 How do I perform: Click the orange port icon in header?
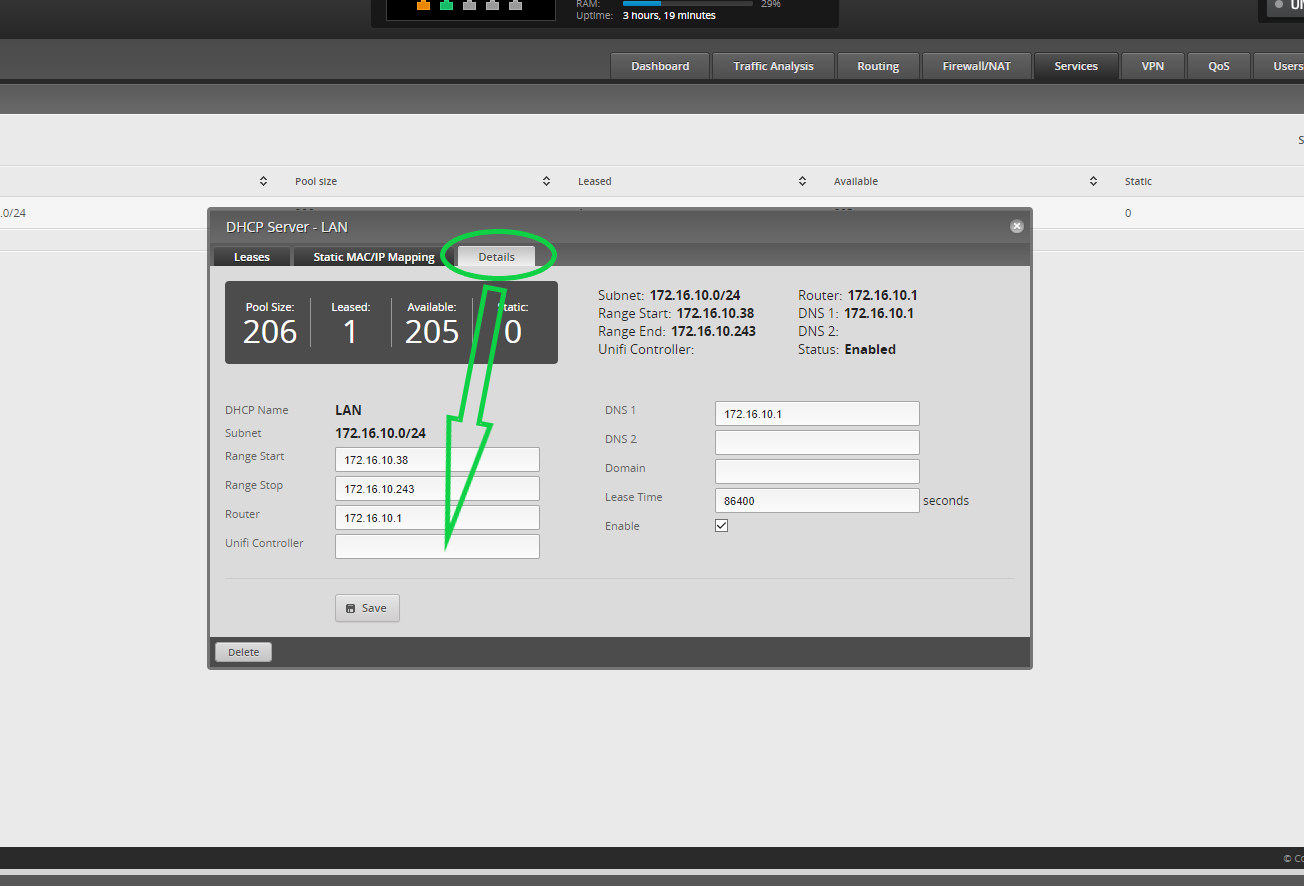click(x=423, y=5)
